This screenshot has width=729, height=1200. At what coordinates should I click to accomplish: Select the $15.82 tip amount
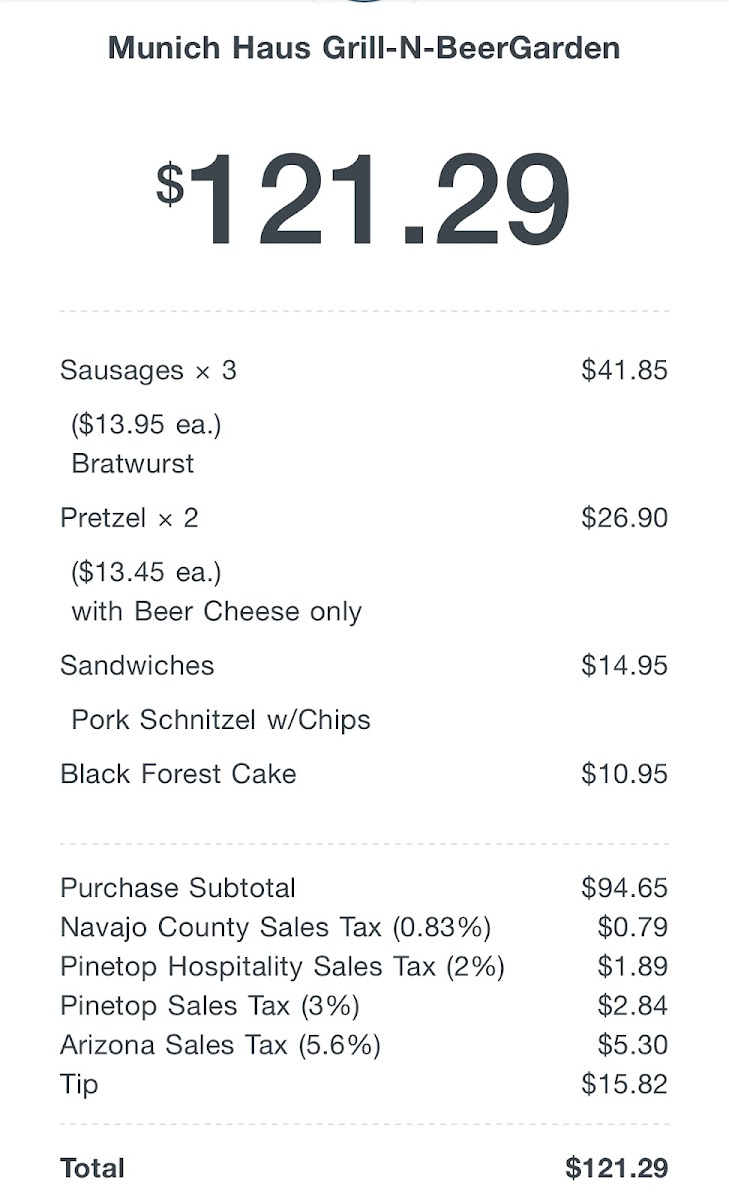(x=624, y=1084)
